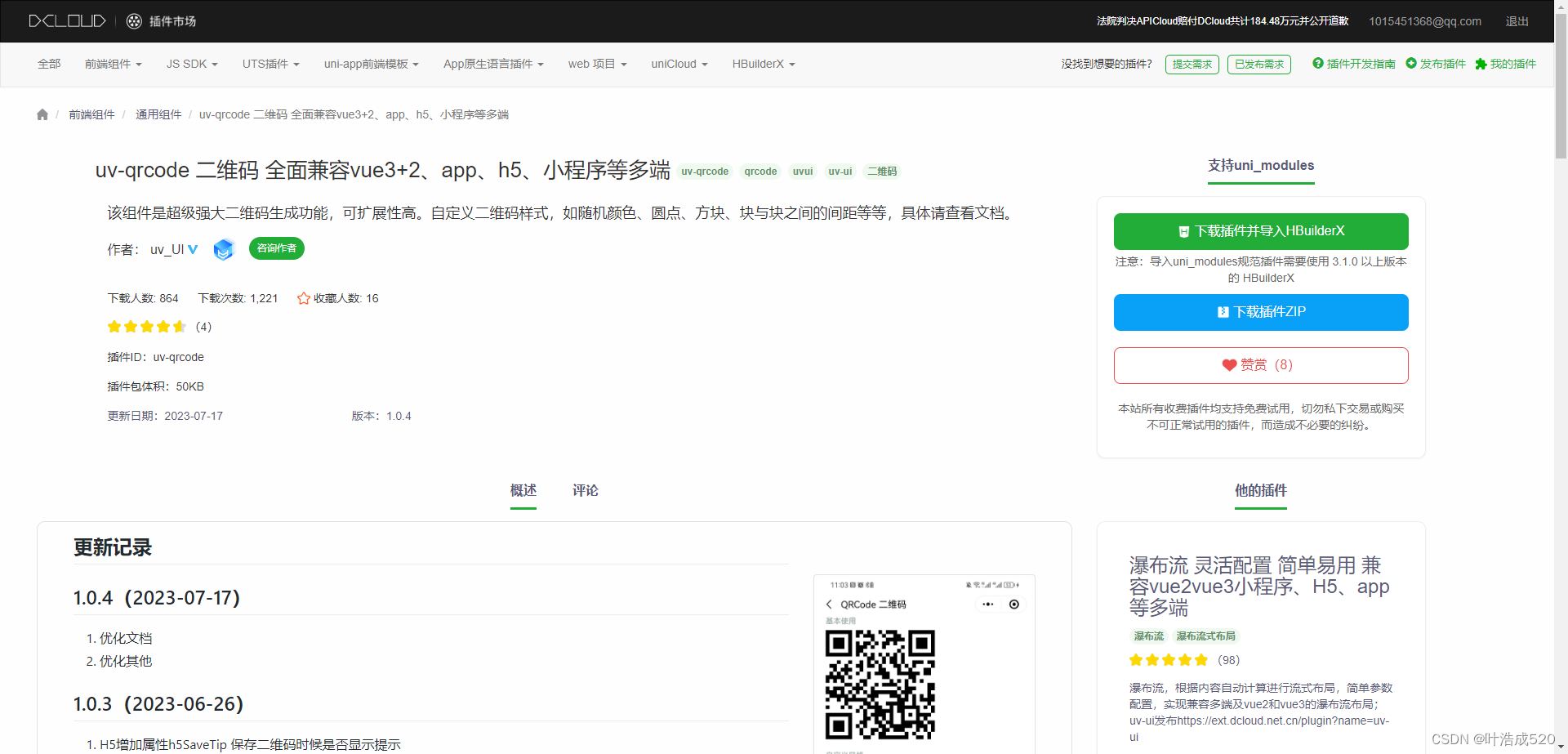Screen dimensions: 1568x754
Task: Select the 全部 category
Action: click(x=49, y=64)
